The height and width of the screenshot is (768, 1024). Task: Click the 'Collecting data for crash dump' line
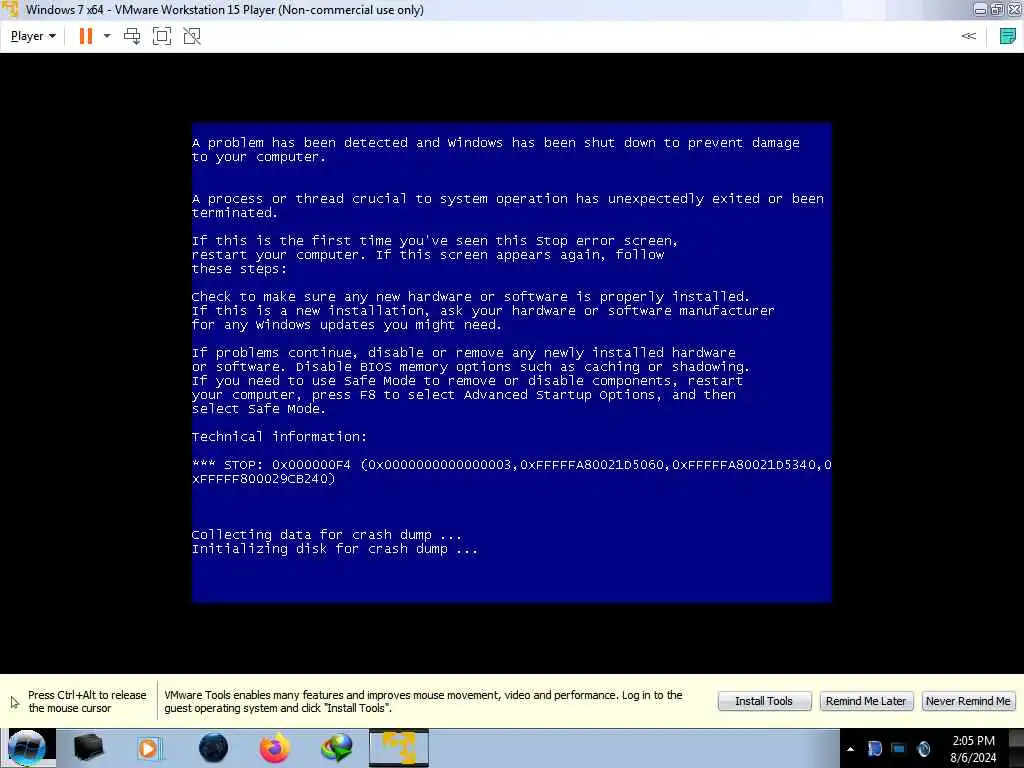pyautogui.click(x=327, y=535)
